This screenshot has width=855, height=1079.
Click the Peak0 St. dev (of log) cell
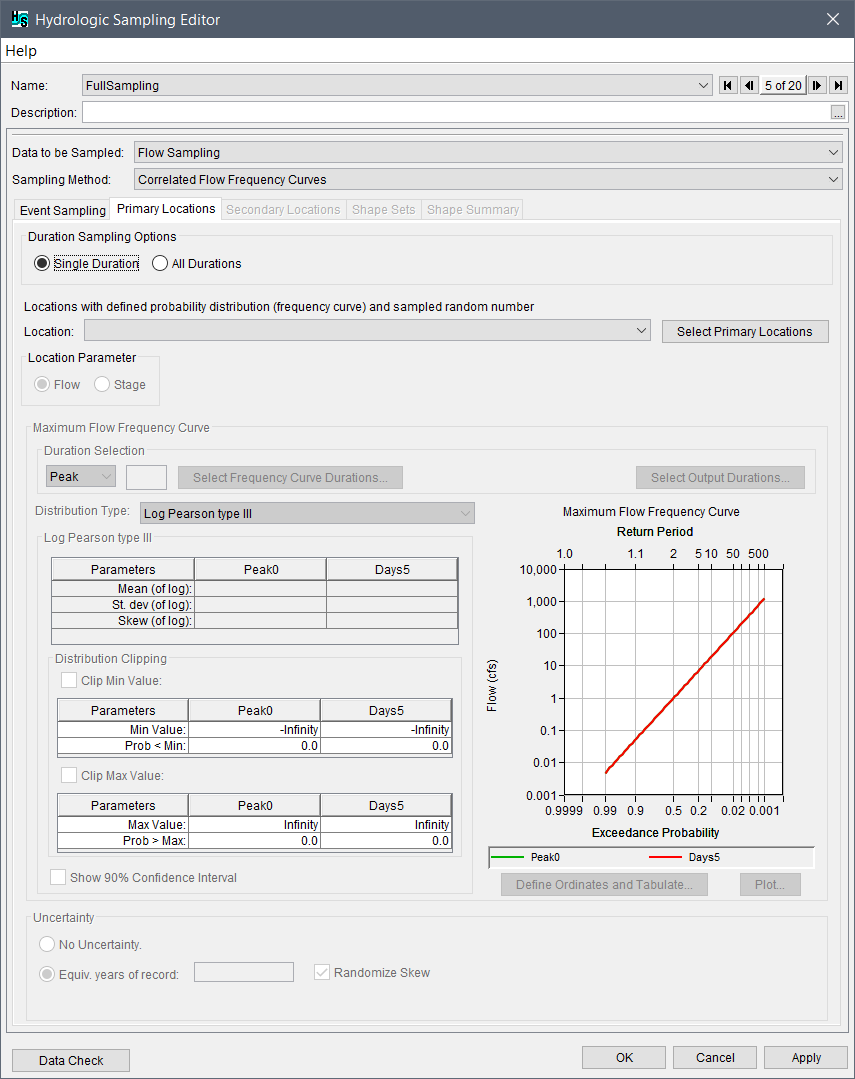coord(260,605)
